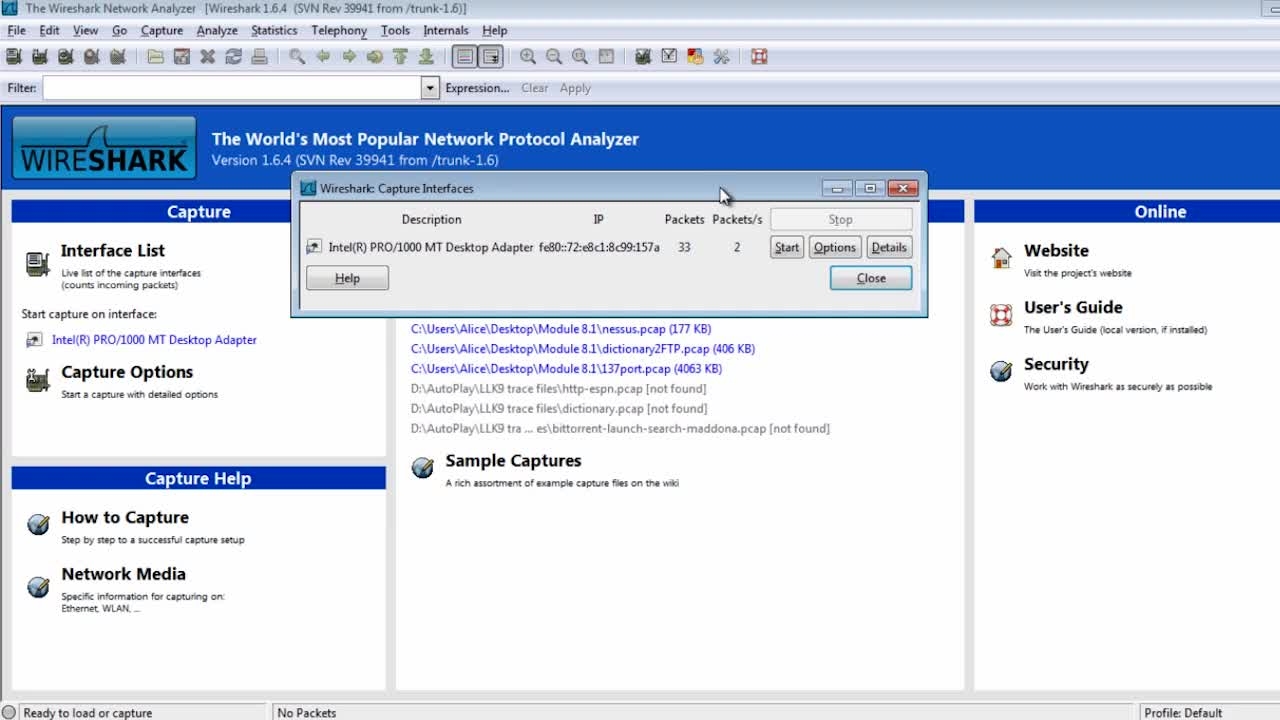Image resolution: width=1280 pixels, height=720 pixels.
Task: Click the adapter icon in Capture Interfaces row
Action: 314,247
